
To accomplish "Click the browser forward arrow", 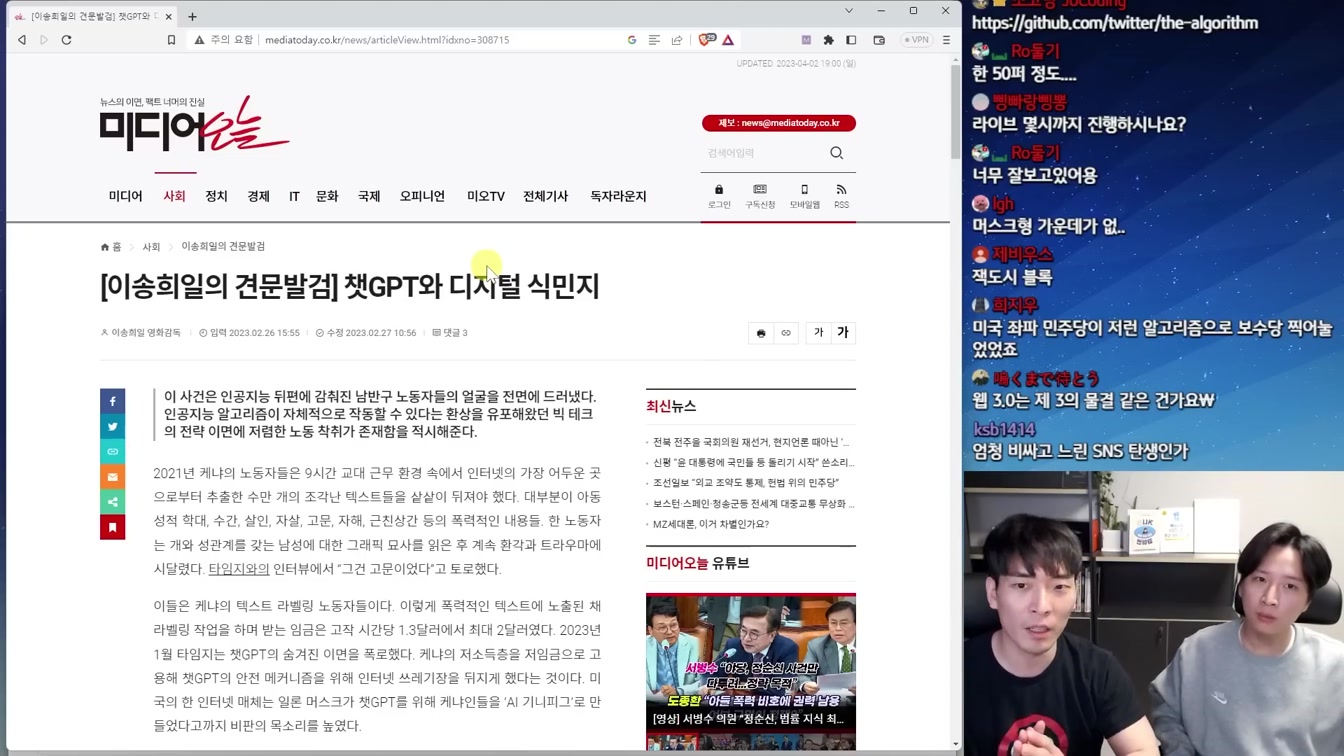I will pos(44,40).
